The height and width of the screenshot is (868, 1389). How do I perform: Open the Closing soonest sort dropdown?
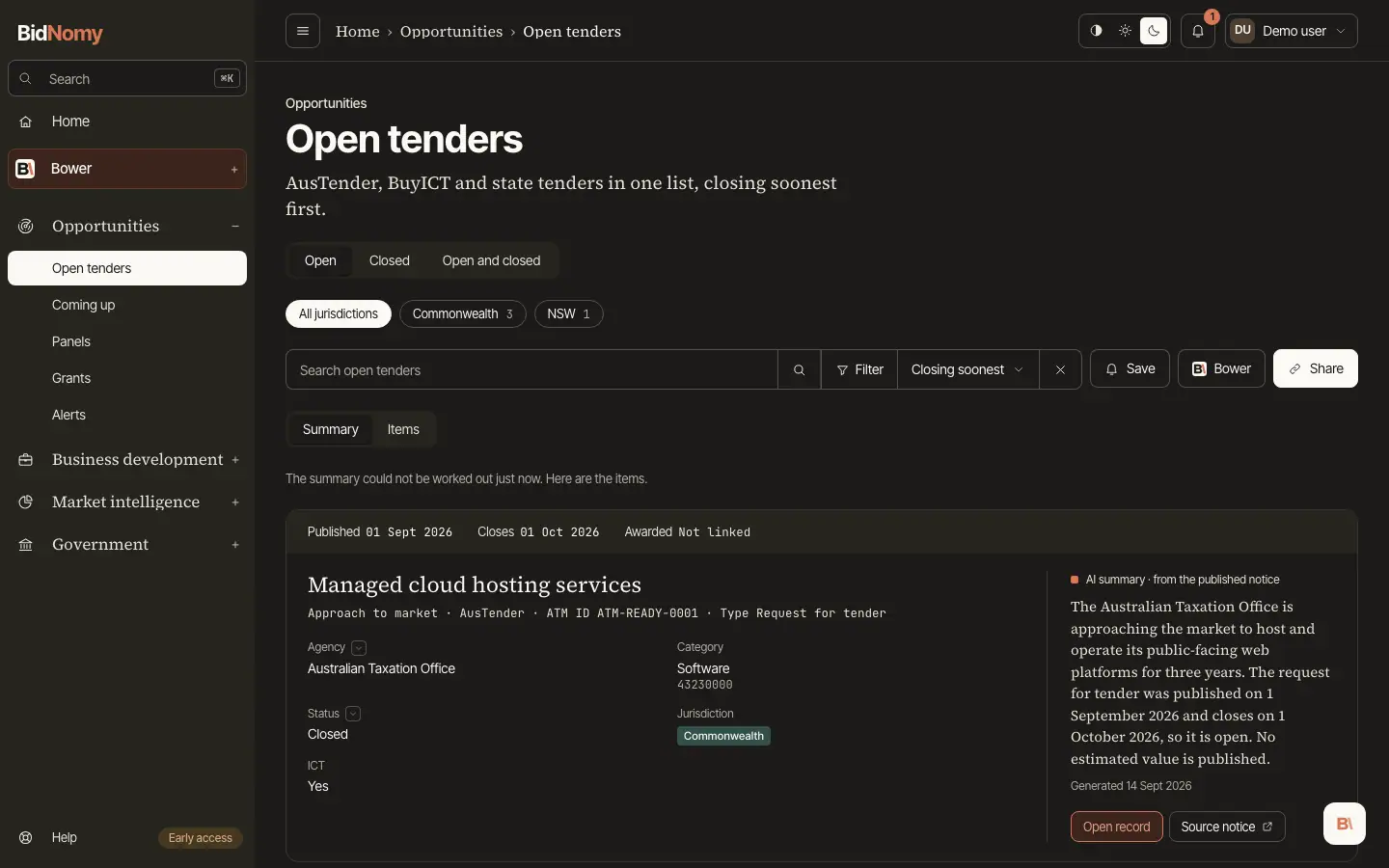(967, 369)
